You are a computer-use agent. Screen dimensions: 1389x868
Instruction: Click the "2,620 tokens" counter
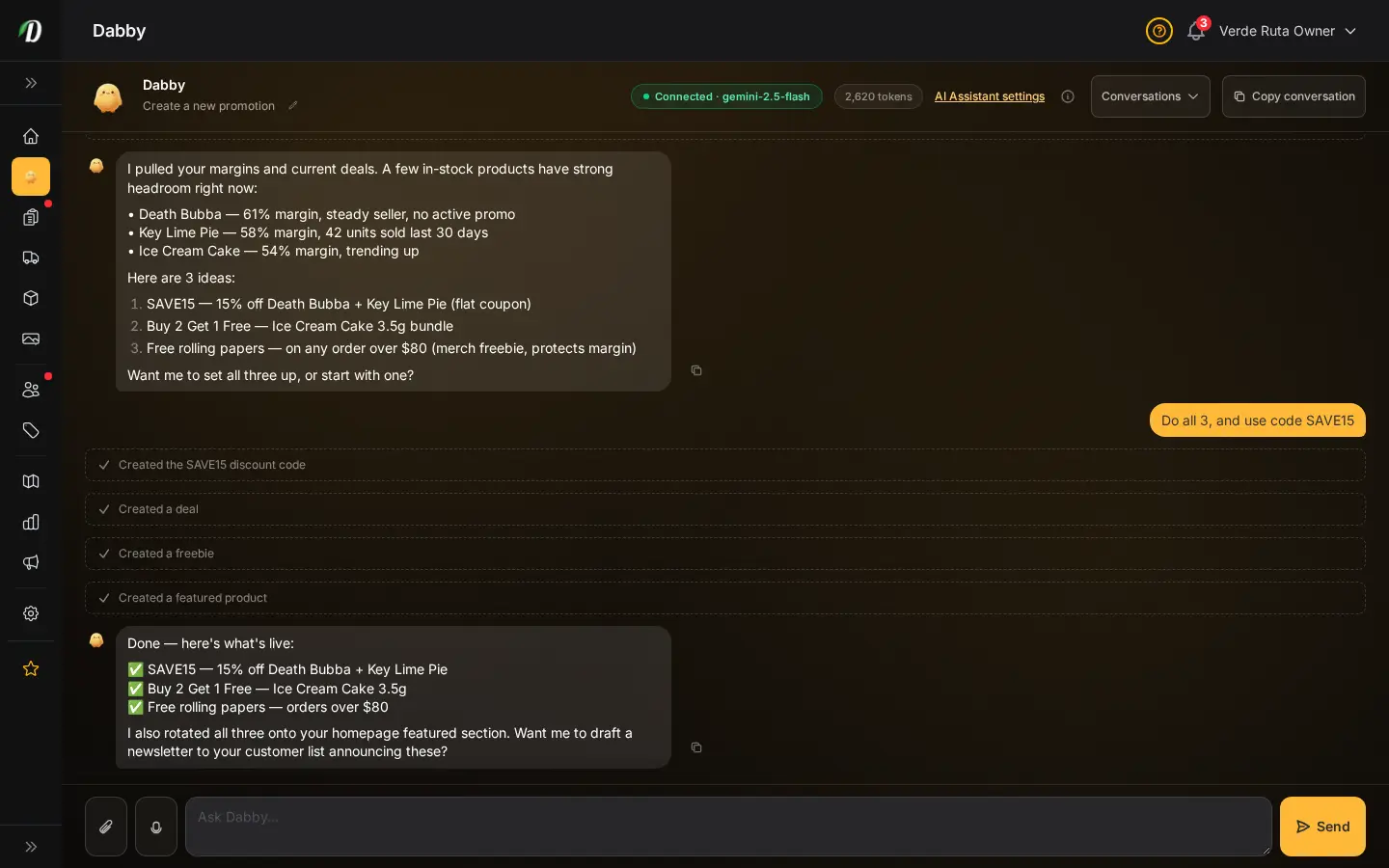[879, 96]
